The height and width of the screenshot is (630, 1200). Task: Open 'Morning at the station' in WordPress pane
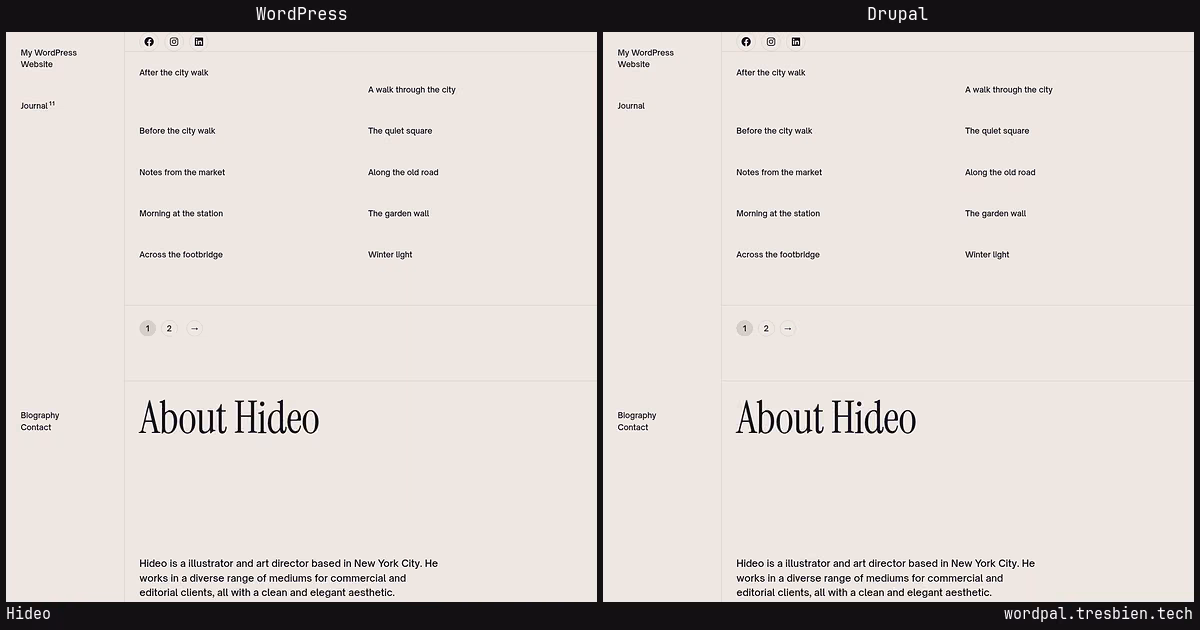[181, 213]
